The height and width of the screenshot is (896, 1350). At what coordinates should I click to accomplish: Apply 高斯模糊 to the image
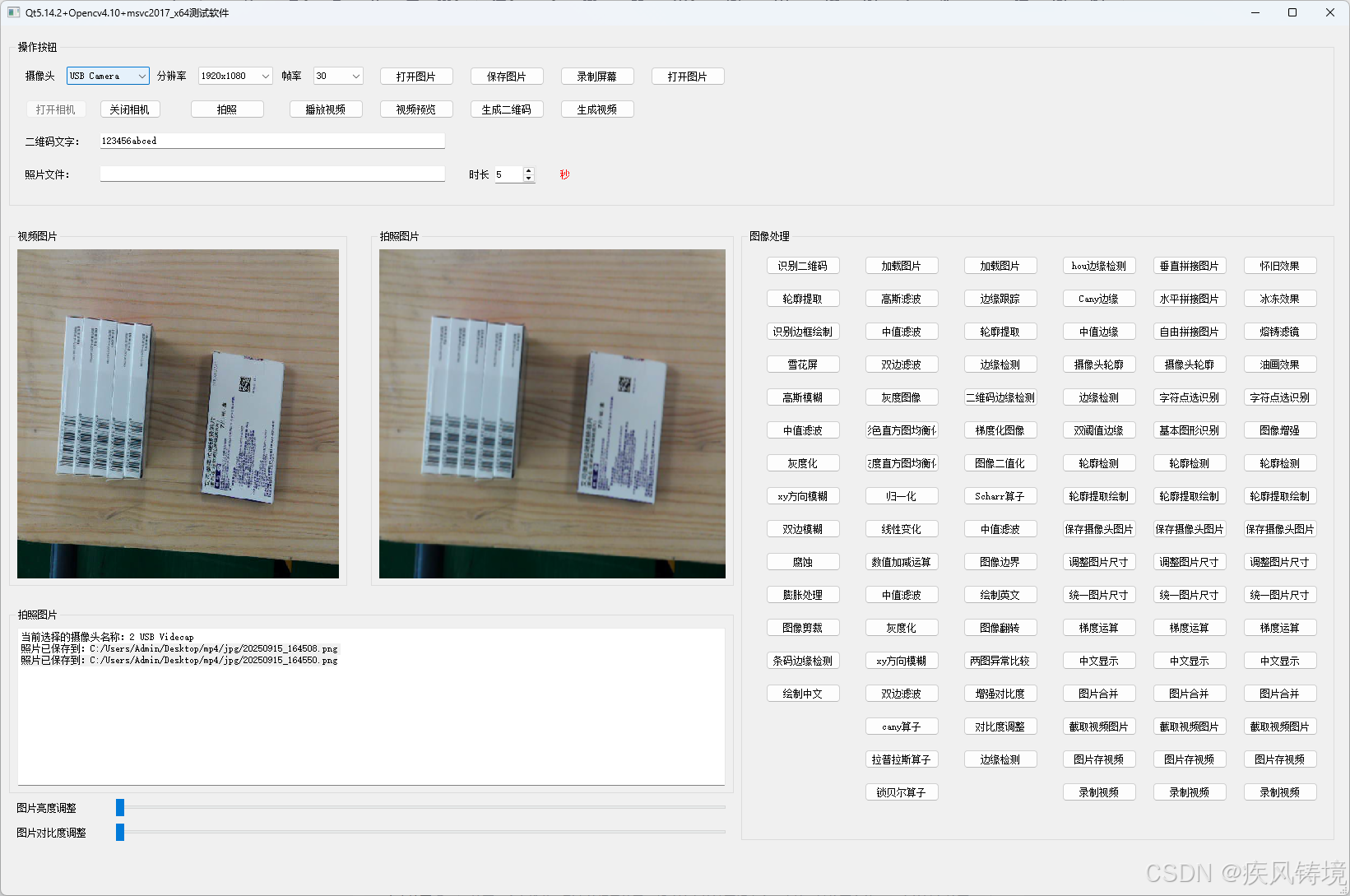click(x=803, y=397)
